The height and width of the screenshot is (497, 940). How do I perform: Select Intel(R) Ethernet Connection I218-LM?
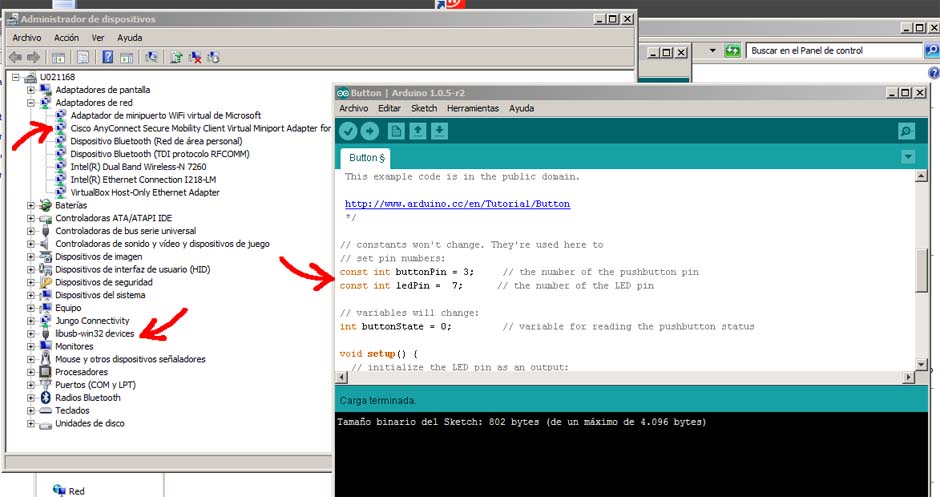(143, 180)
